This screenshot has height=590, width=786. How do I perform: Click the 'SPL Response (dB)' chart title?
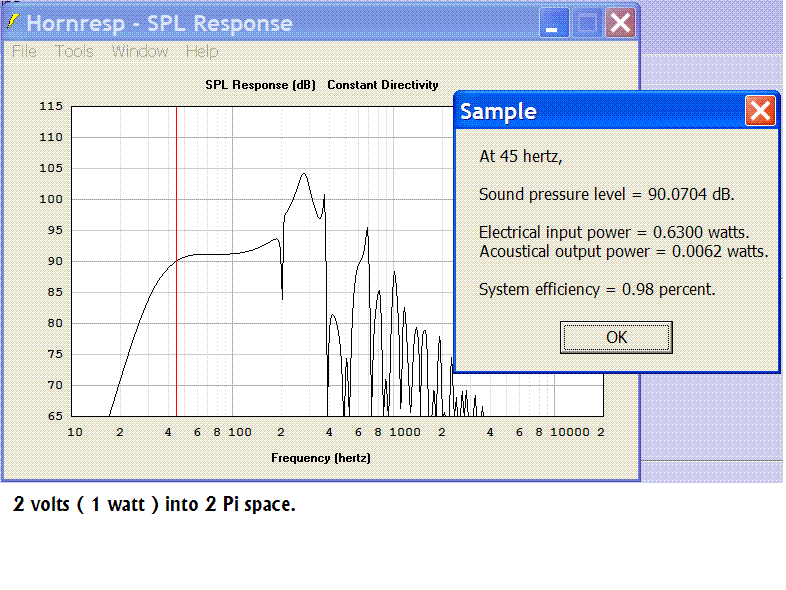point(260,85)
